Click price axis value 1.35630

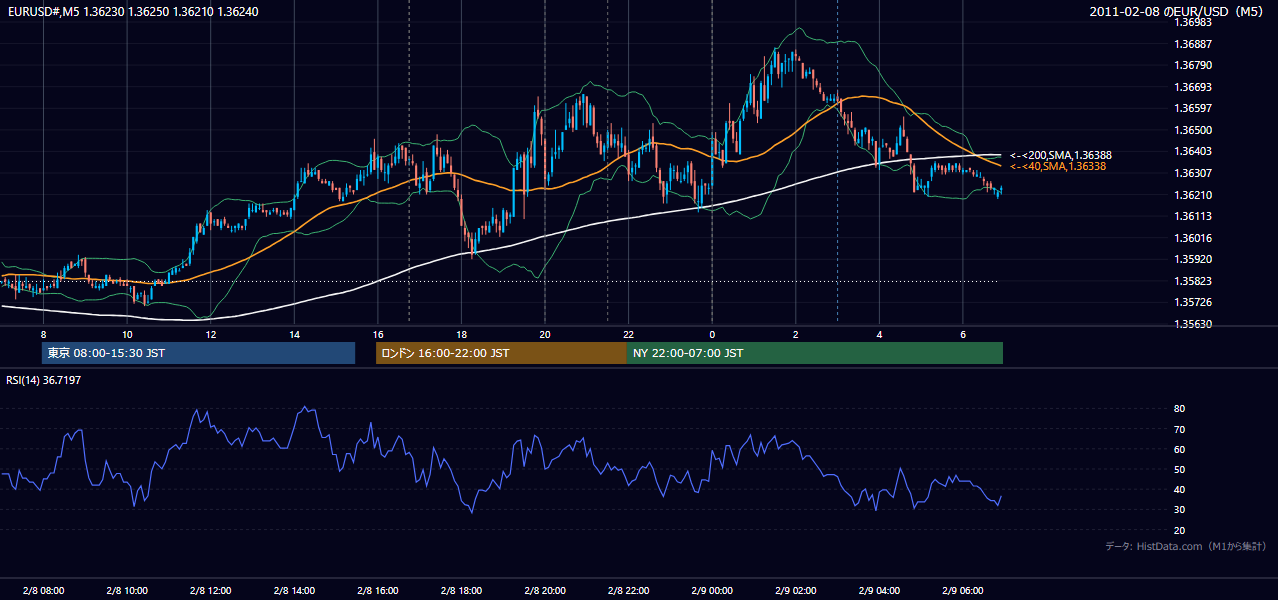(1192, 324)
